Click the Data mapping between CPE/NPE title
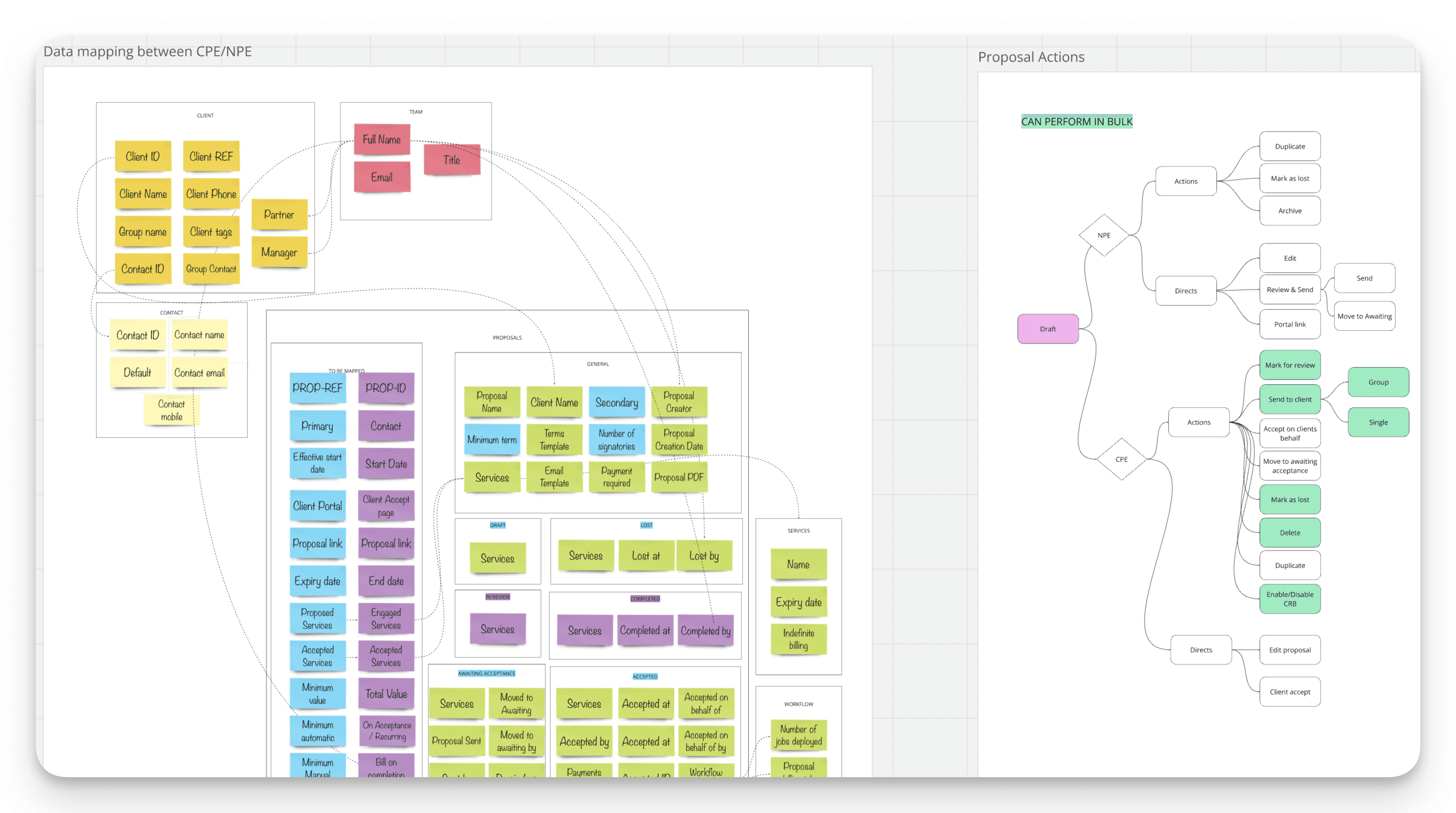The height and width of the screenshot is (813, 1456). [x=148, y=52]
